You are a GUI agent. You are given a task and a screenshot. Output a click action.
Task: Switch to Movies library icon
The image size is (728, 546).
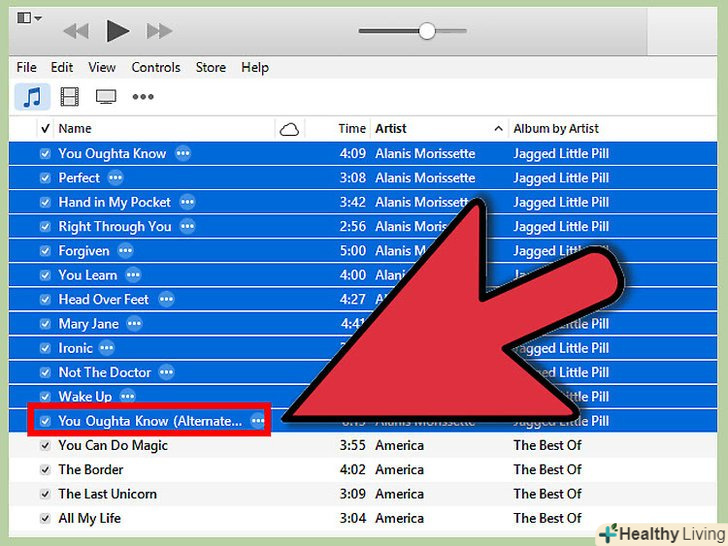[69, 97]
